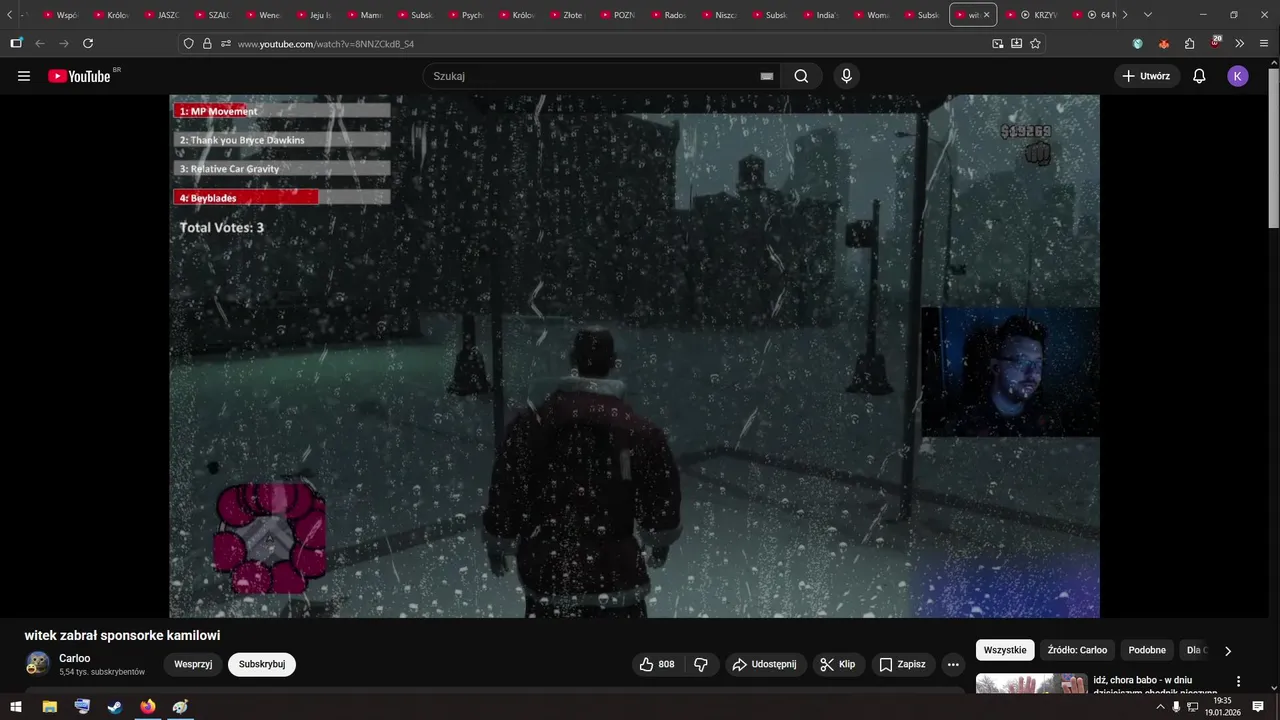Open sidebar toggle icon left of Back

[16, 44]
